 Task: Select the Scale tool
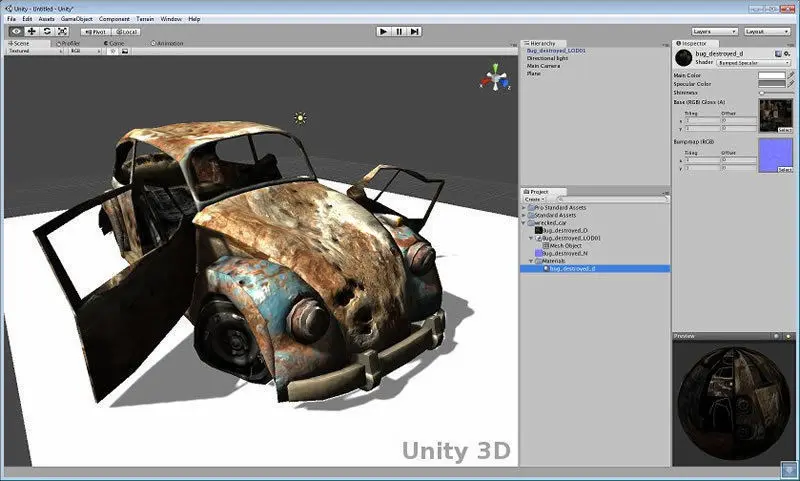click(62, 32)
